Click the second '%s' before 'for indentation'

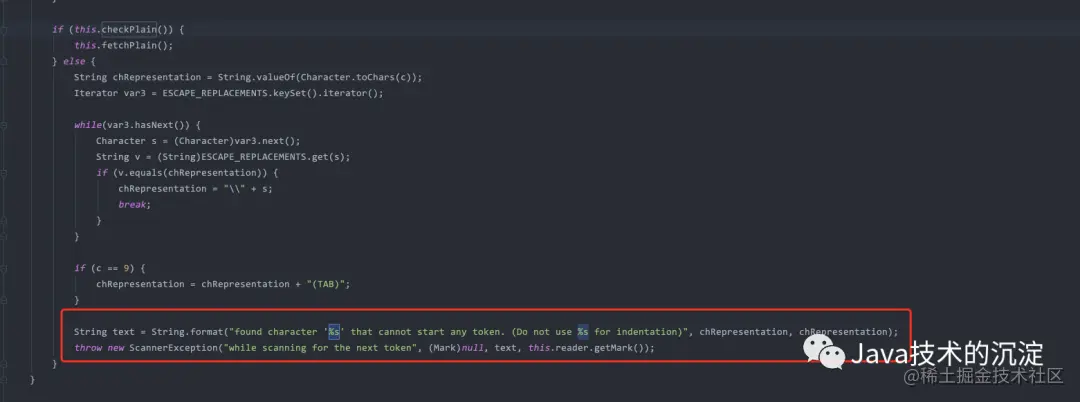(583, 332)
